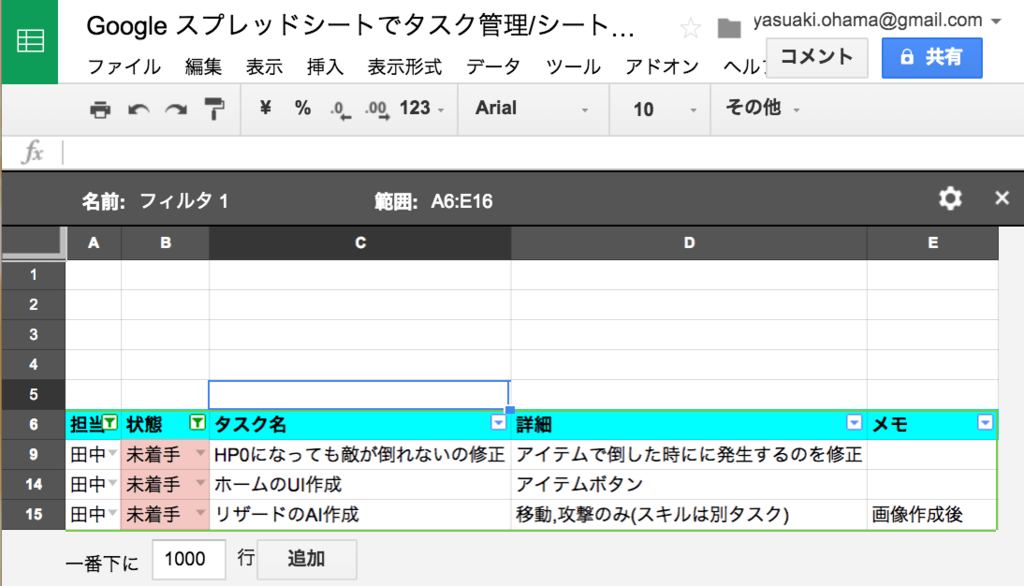
Task: Select cell 移動,攻撃のみ(スキルは別タスク)
Action: [689, 514]
